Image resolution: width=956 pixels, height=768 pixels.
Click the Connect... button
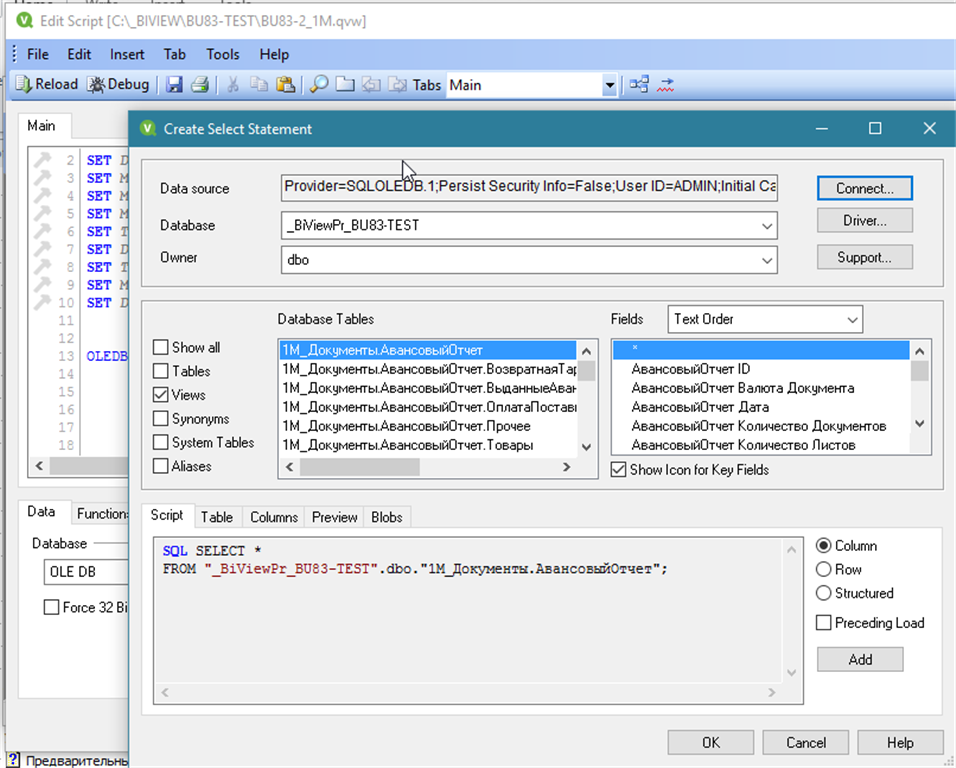865,188
